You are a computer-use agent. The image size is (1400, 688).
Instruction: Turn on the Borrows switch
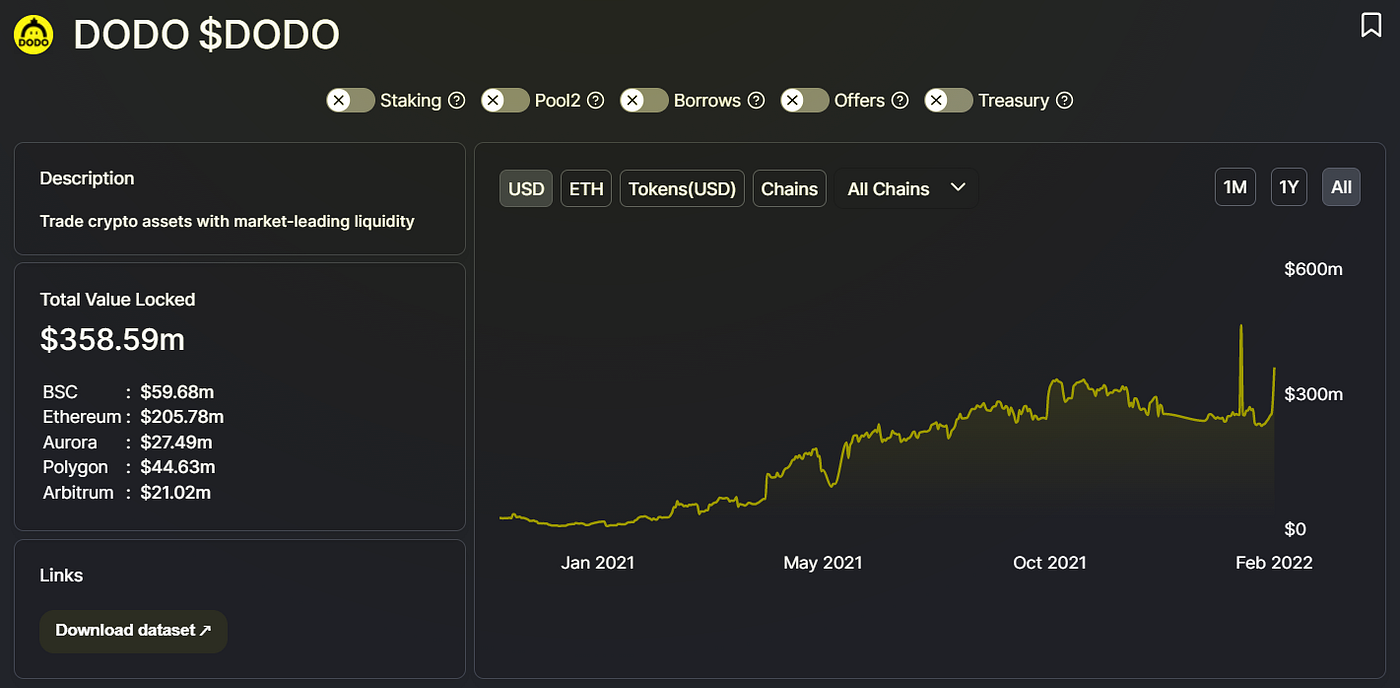point(644,100)
